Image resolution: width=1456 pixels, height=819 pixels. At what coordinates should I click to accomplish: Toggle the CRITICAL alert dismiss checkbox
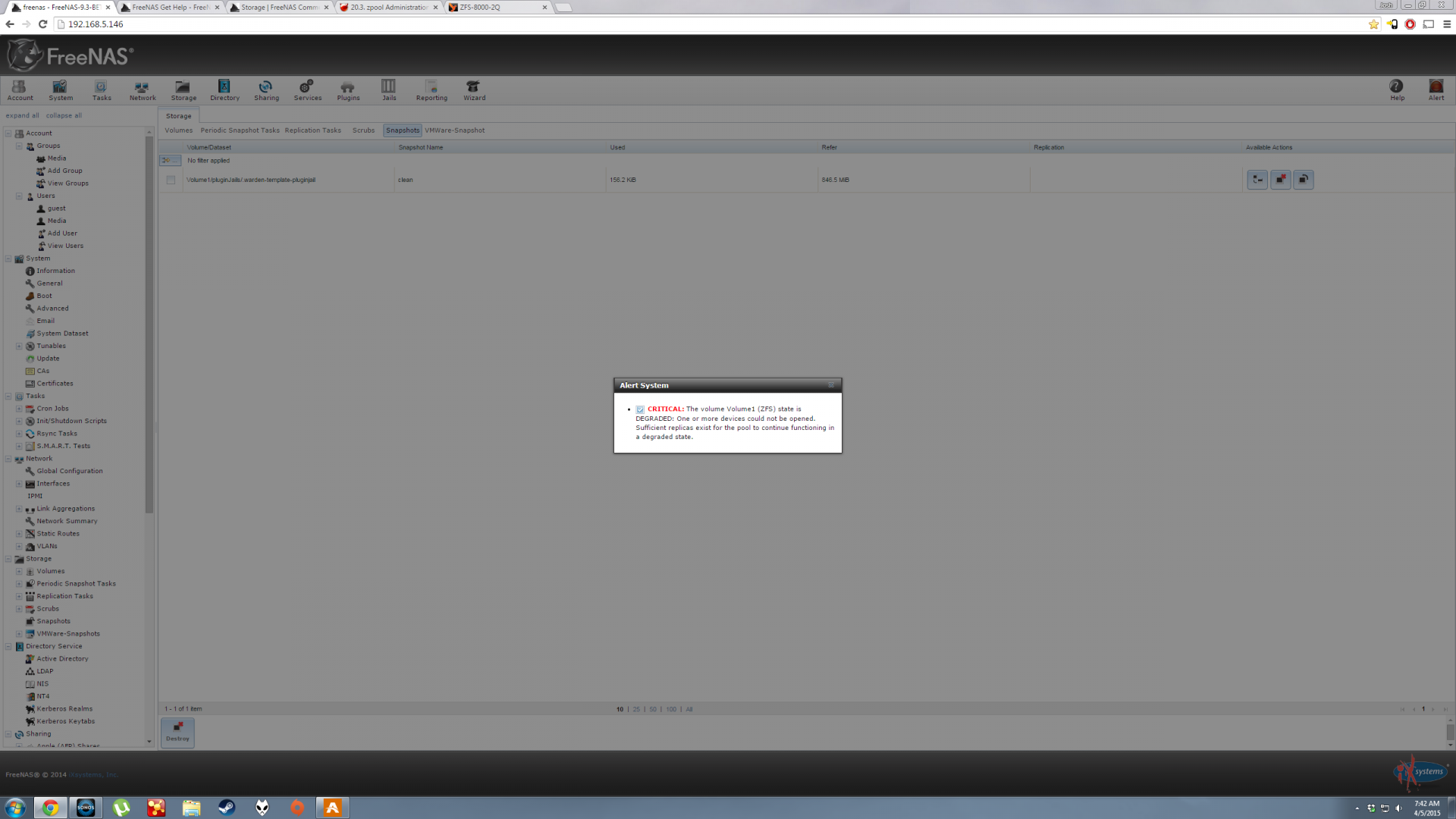coord(640,409)
